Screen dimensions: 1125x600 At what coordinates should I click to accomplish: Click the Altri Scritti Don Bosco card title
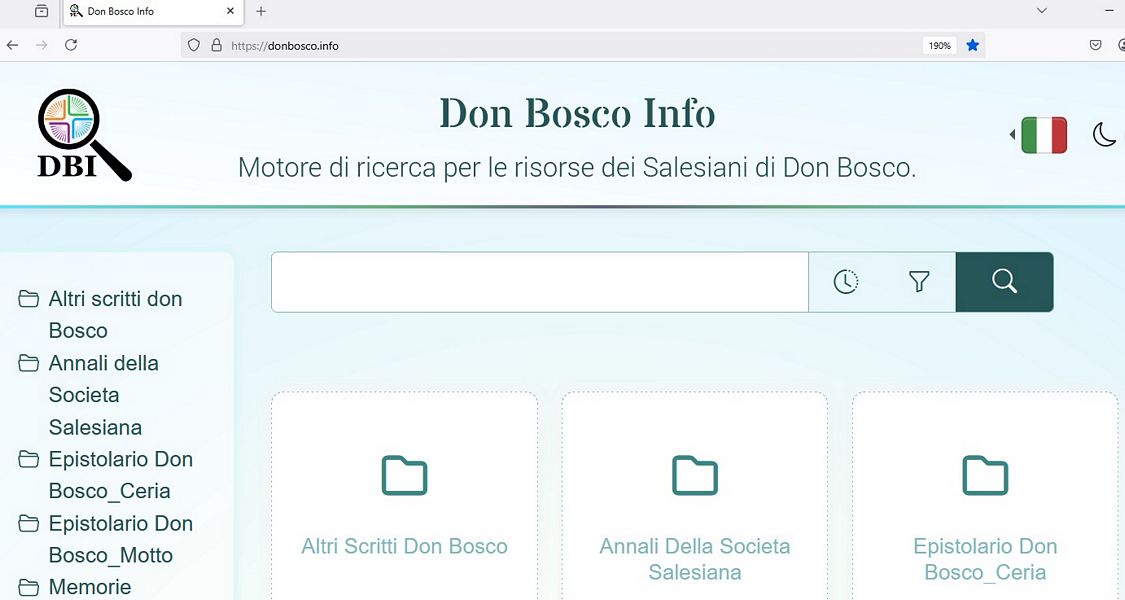(405, 546)
